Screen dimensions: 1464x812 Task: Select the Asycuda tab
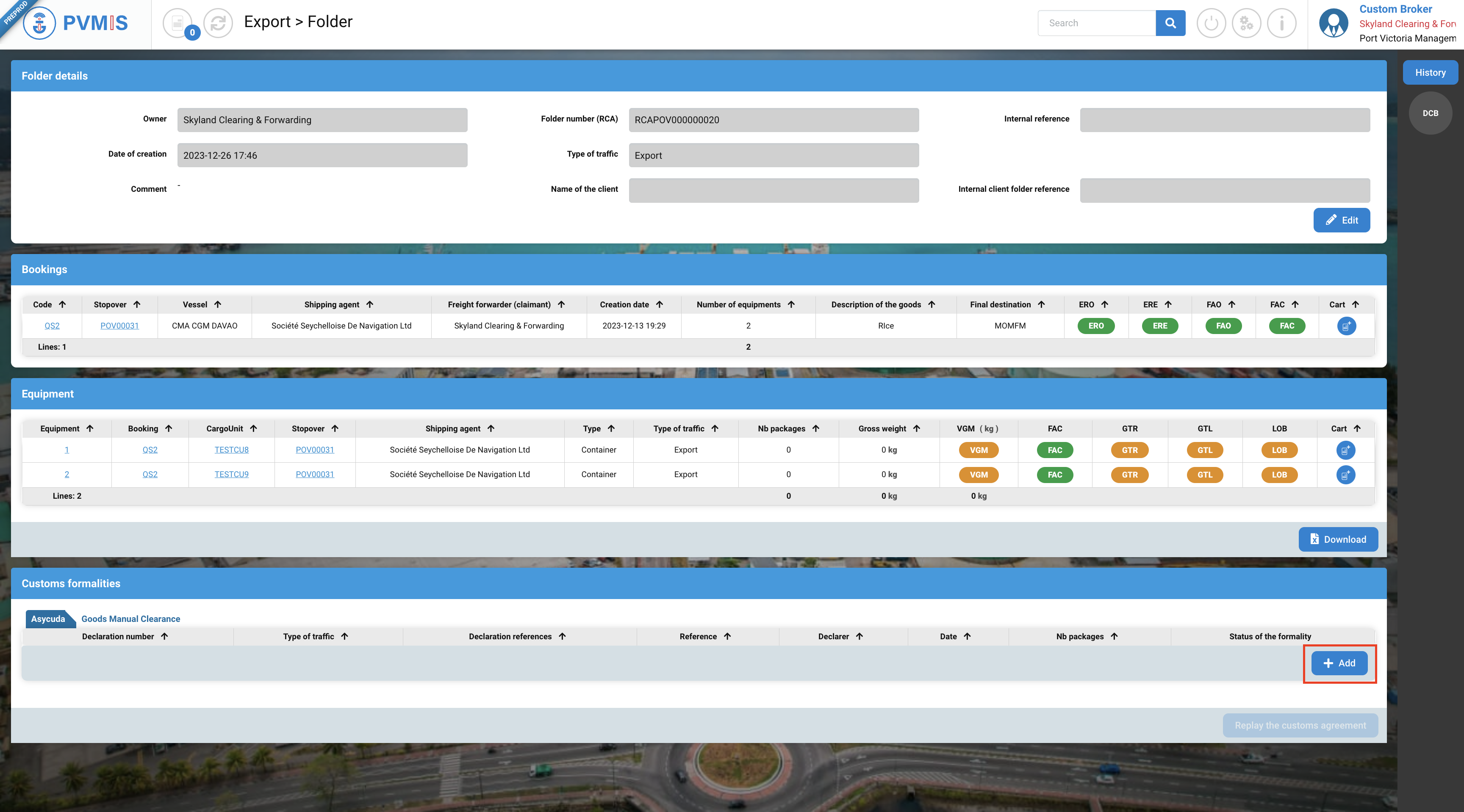coord(48,619)
